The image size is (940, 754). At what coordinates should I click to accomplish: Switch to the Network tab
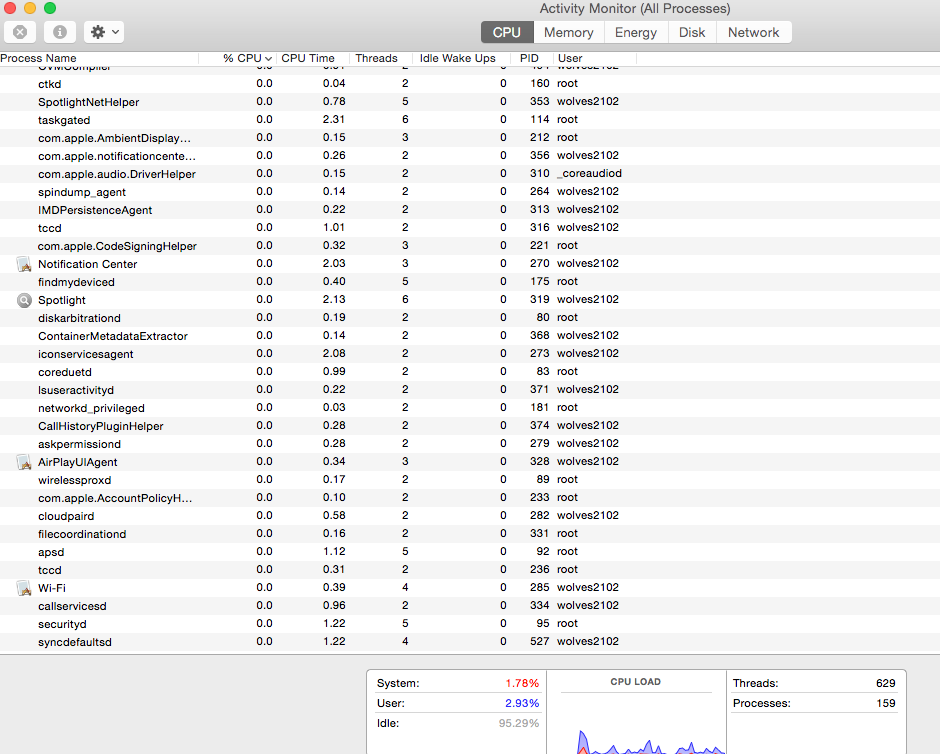point(754,32)
